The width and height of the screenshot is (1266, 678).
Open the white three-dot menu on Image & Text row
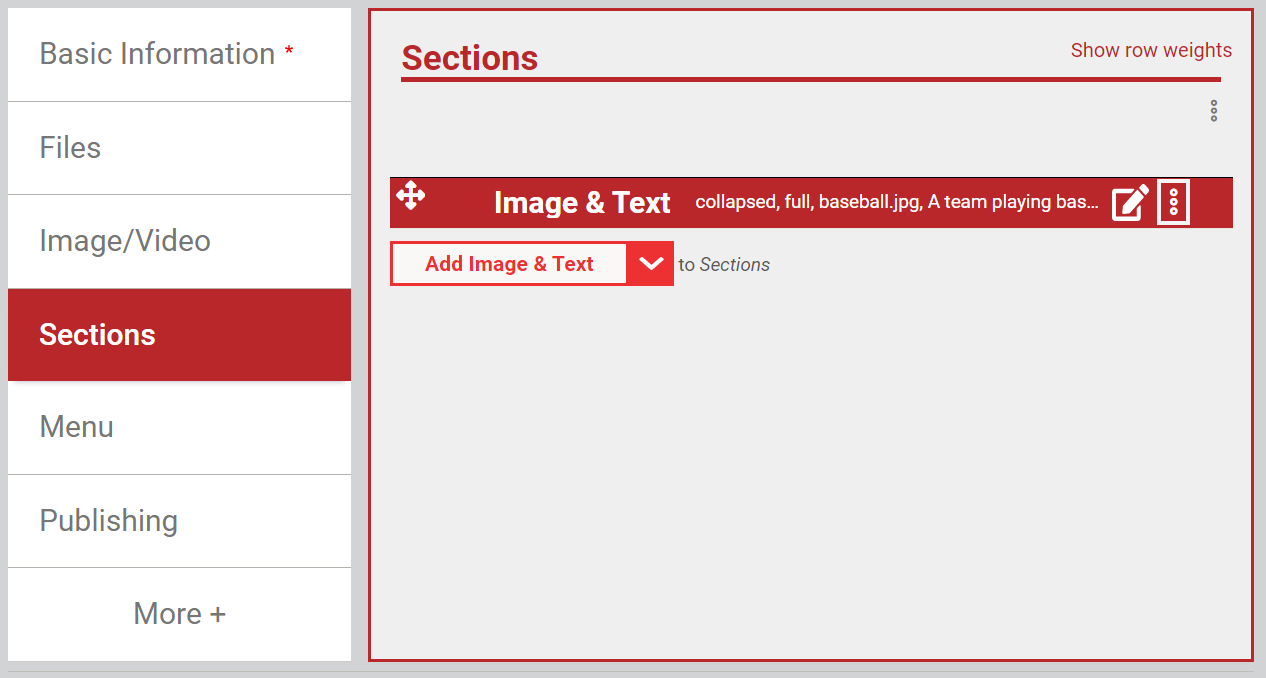[1174, 203]
